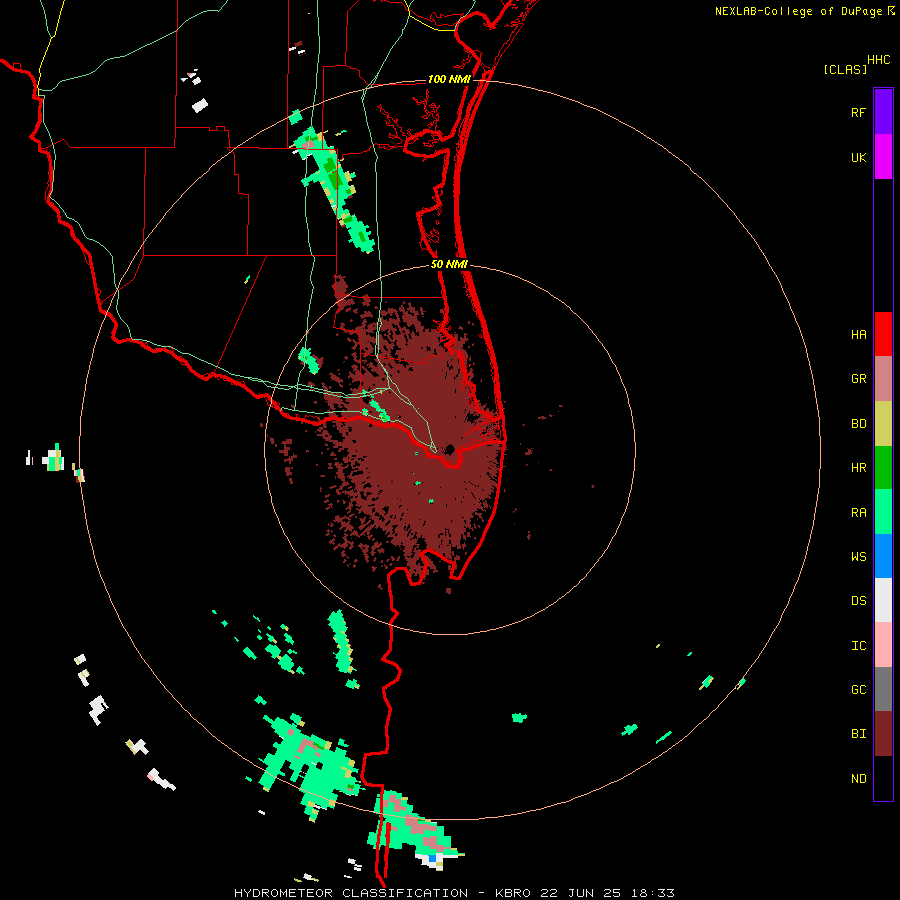Click the 'BD' legend label
Image resolution: width=900 pixels, height=900 pixels.
(x=858, y=424)
